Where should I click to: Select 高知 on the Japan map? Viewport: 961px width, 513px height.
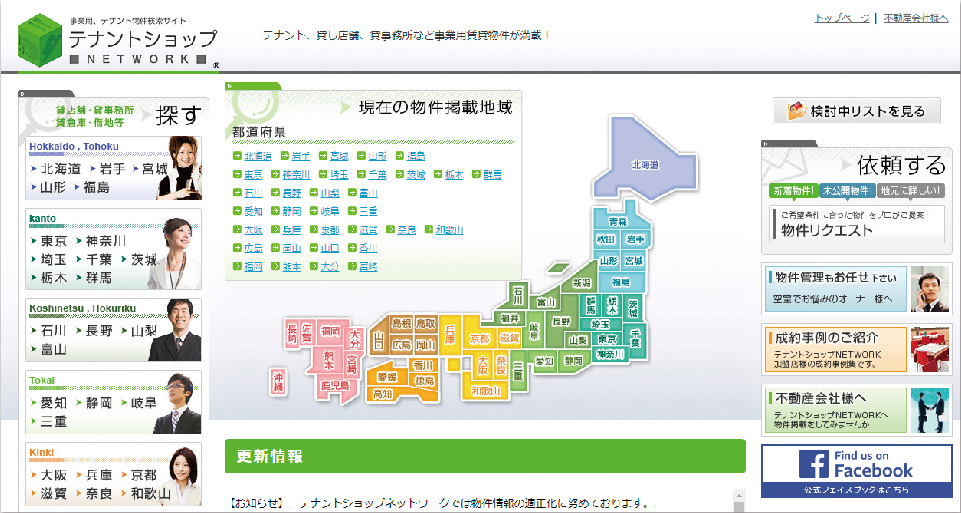coord(382,395)
